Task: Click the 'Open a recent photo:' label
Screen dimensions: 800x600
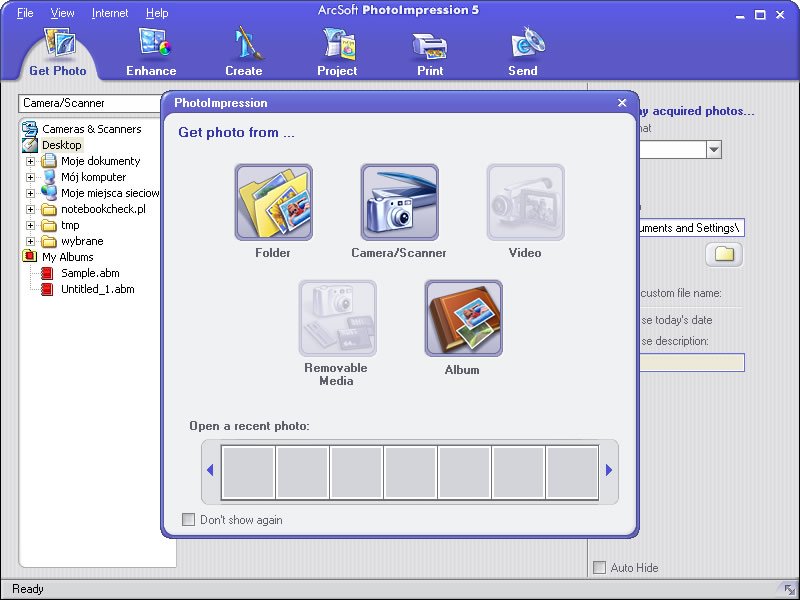Action: (x=249, y=426)
